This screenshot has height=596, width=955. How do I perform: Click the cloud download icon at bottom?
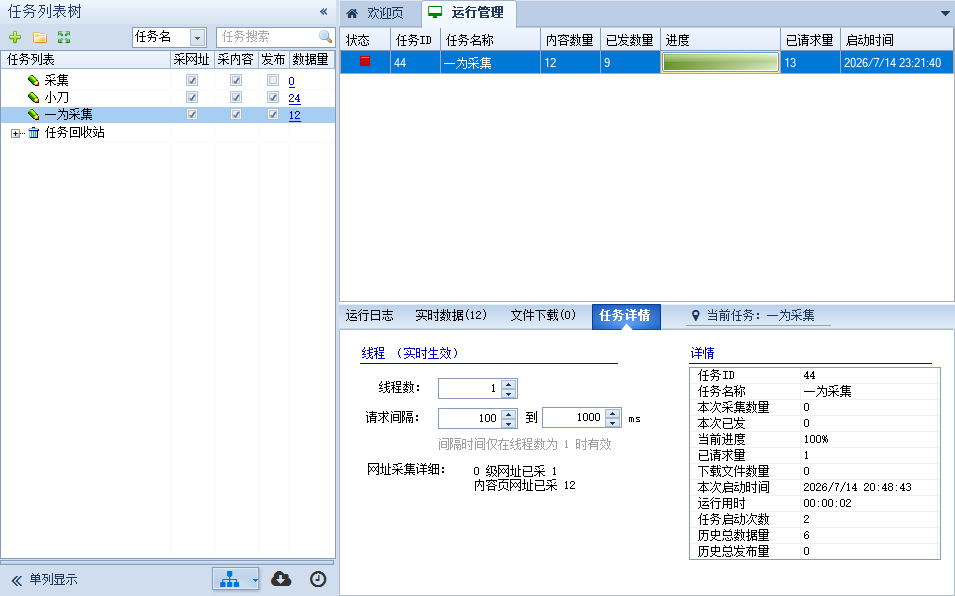281,579
